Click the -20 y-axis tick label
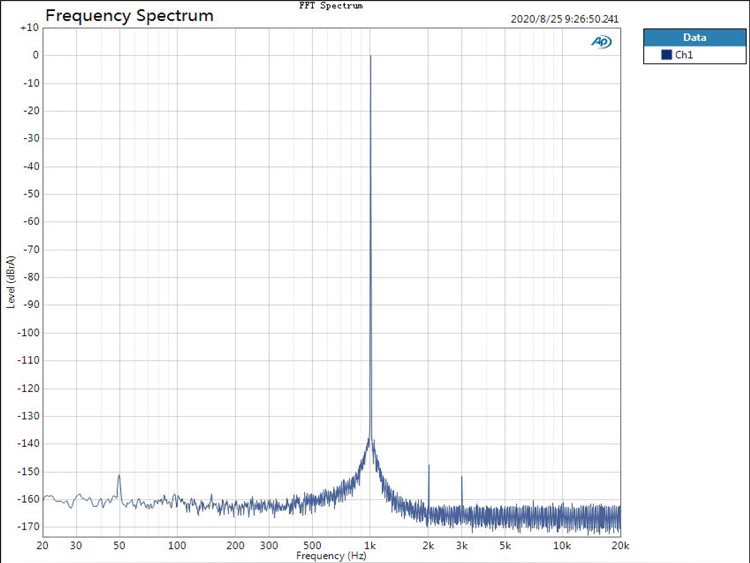This screenshot has height=563, width=750. coord(30,111)
